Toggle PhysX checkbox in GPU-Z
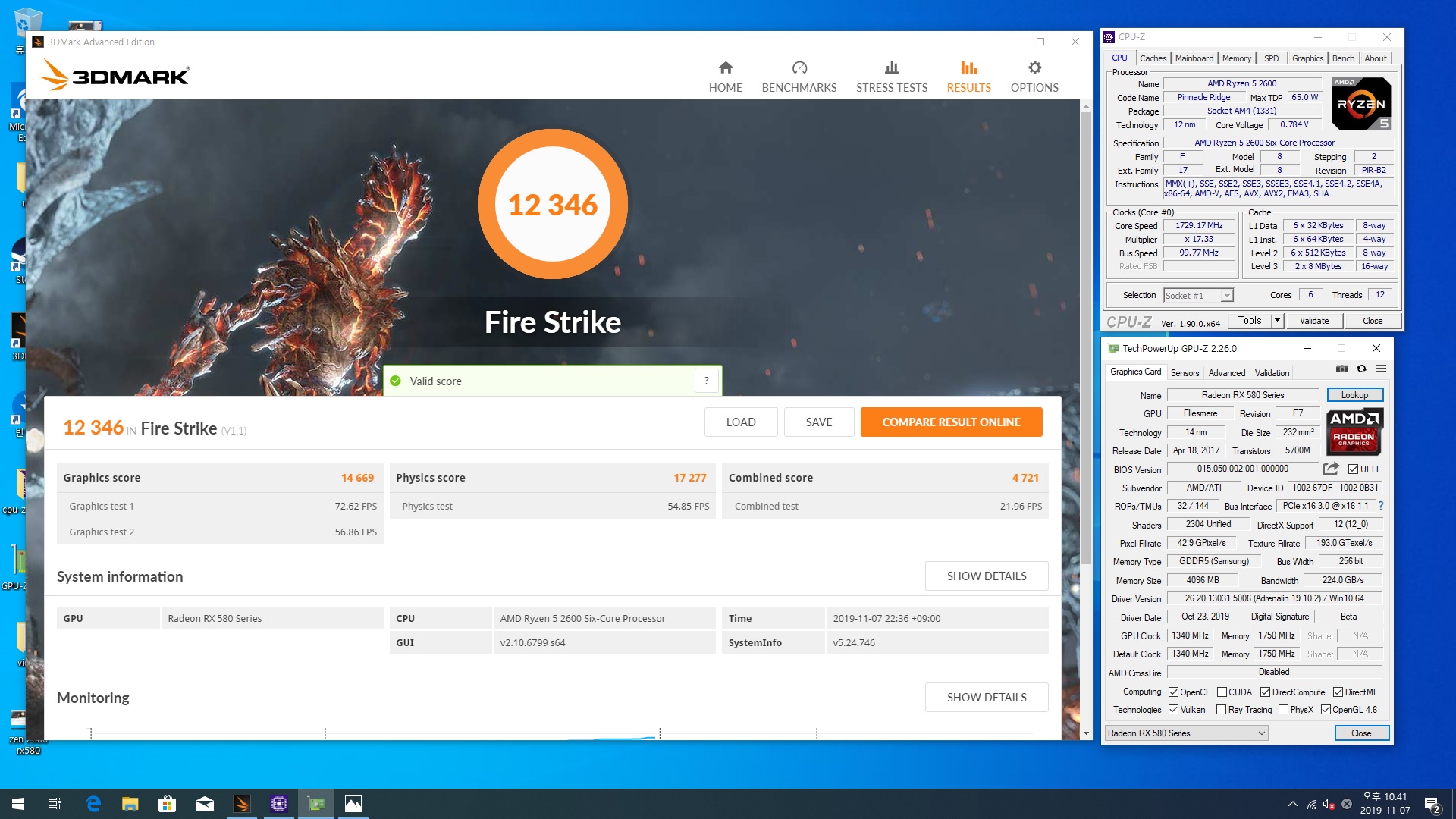 click(1283, 710)
